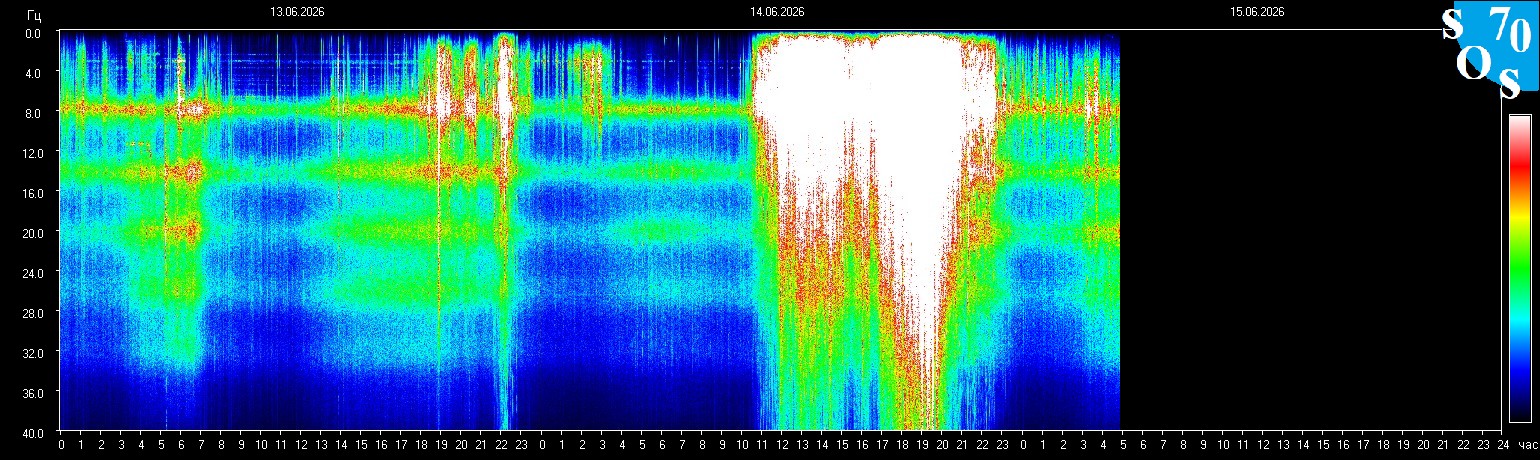Screen dimensions: 1540x460
Task: Click the 12.0 frequency axis label
Action: [31, 152]
